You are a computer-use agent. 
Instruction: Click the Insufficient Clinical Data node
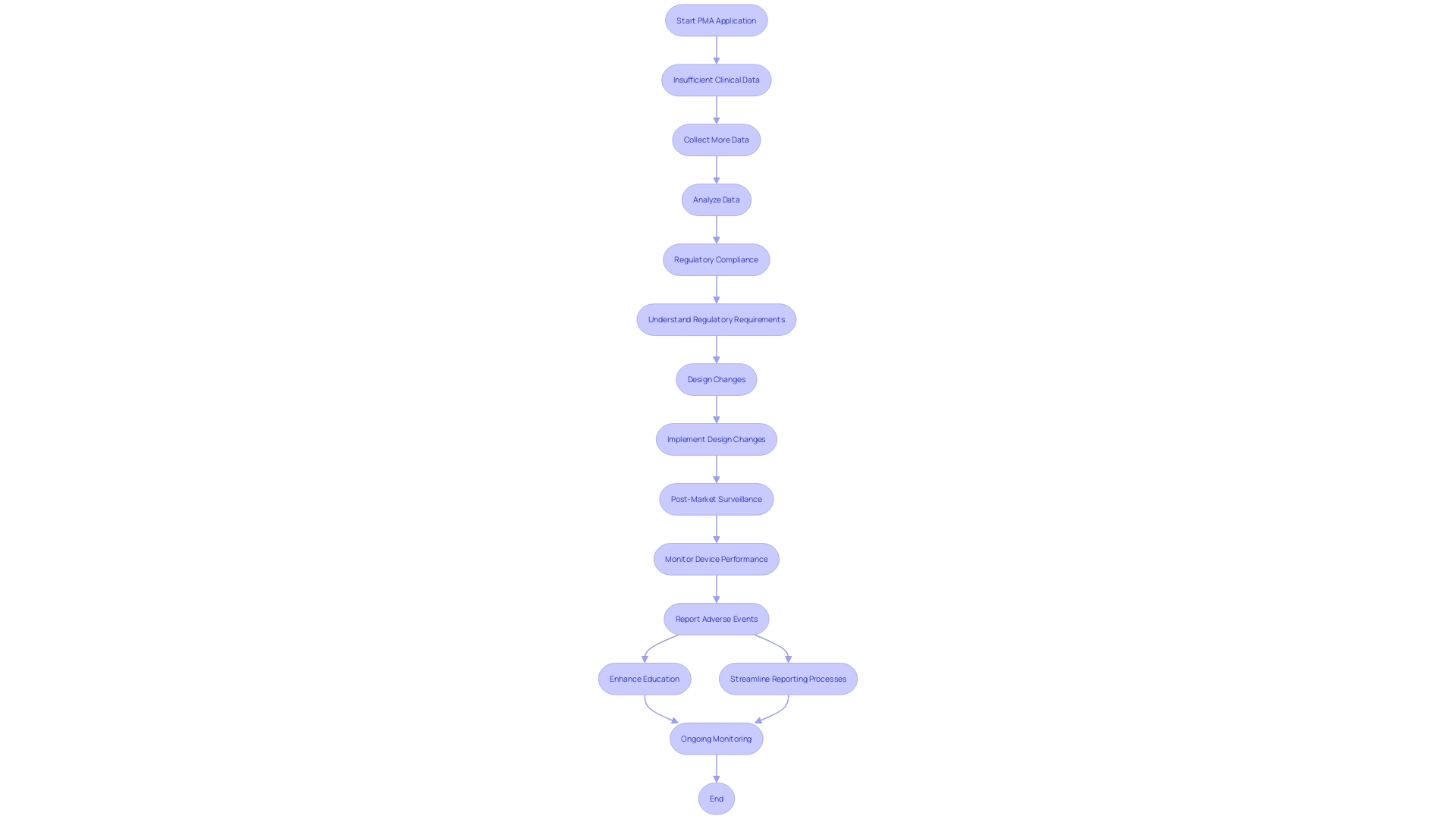[x=716, y=79]
